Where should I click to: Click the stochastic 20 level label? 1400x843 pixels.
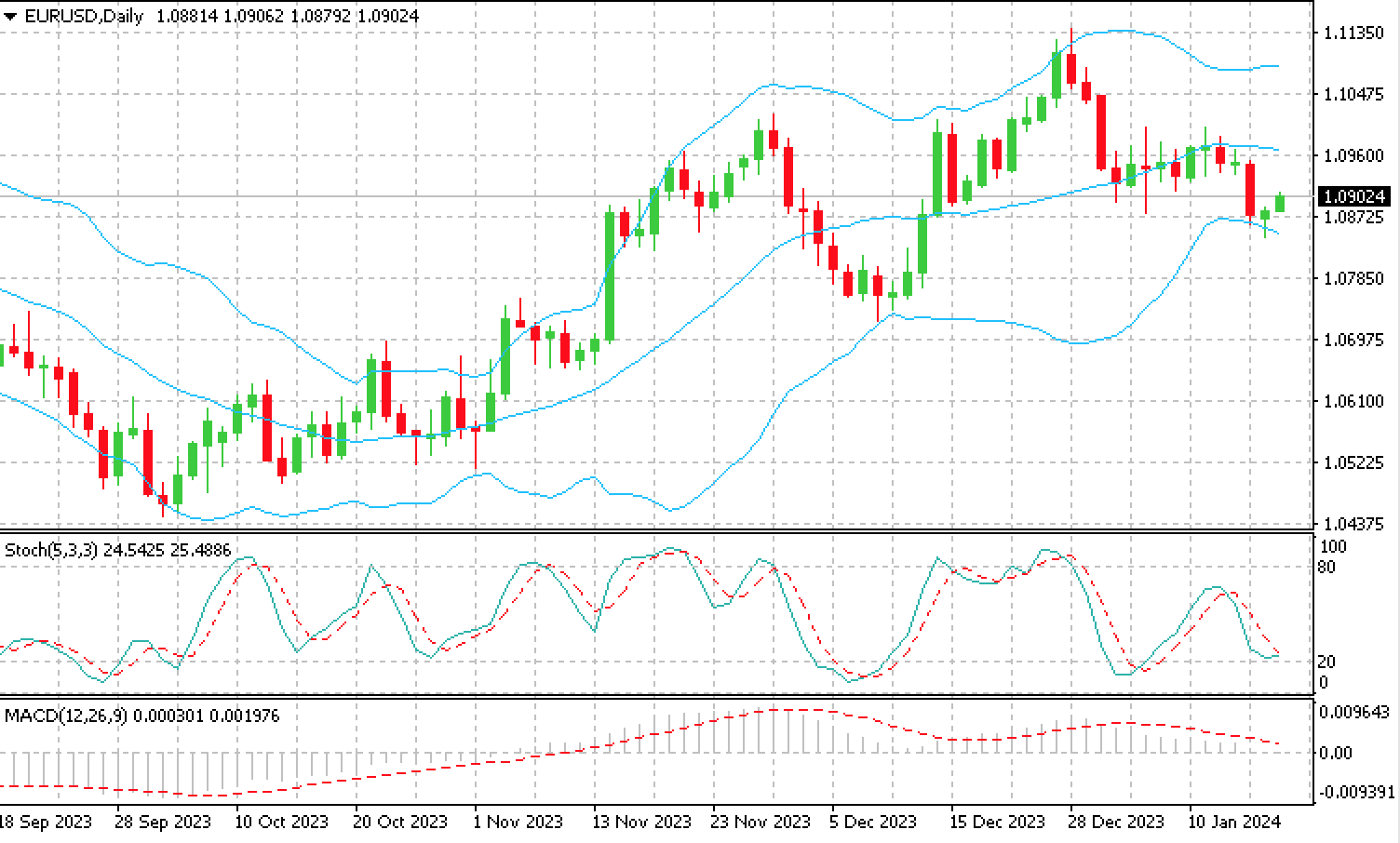[x=1327, y=662]
